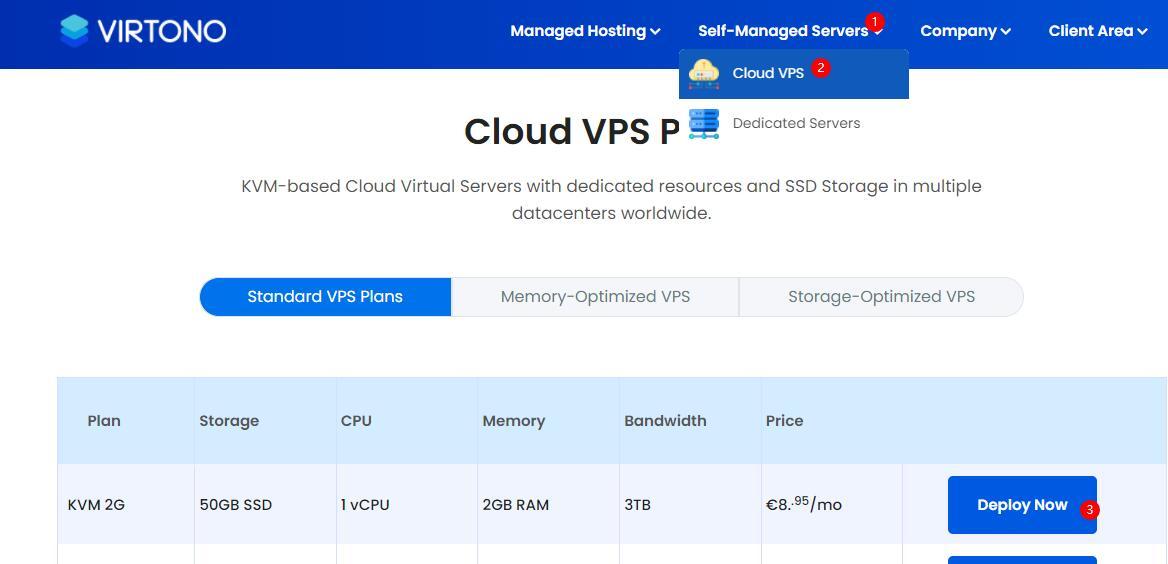Click the VIRTONO wordmark text
This screenshot has height=564, width=1168.
click(x=162, y=31)
